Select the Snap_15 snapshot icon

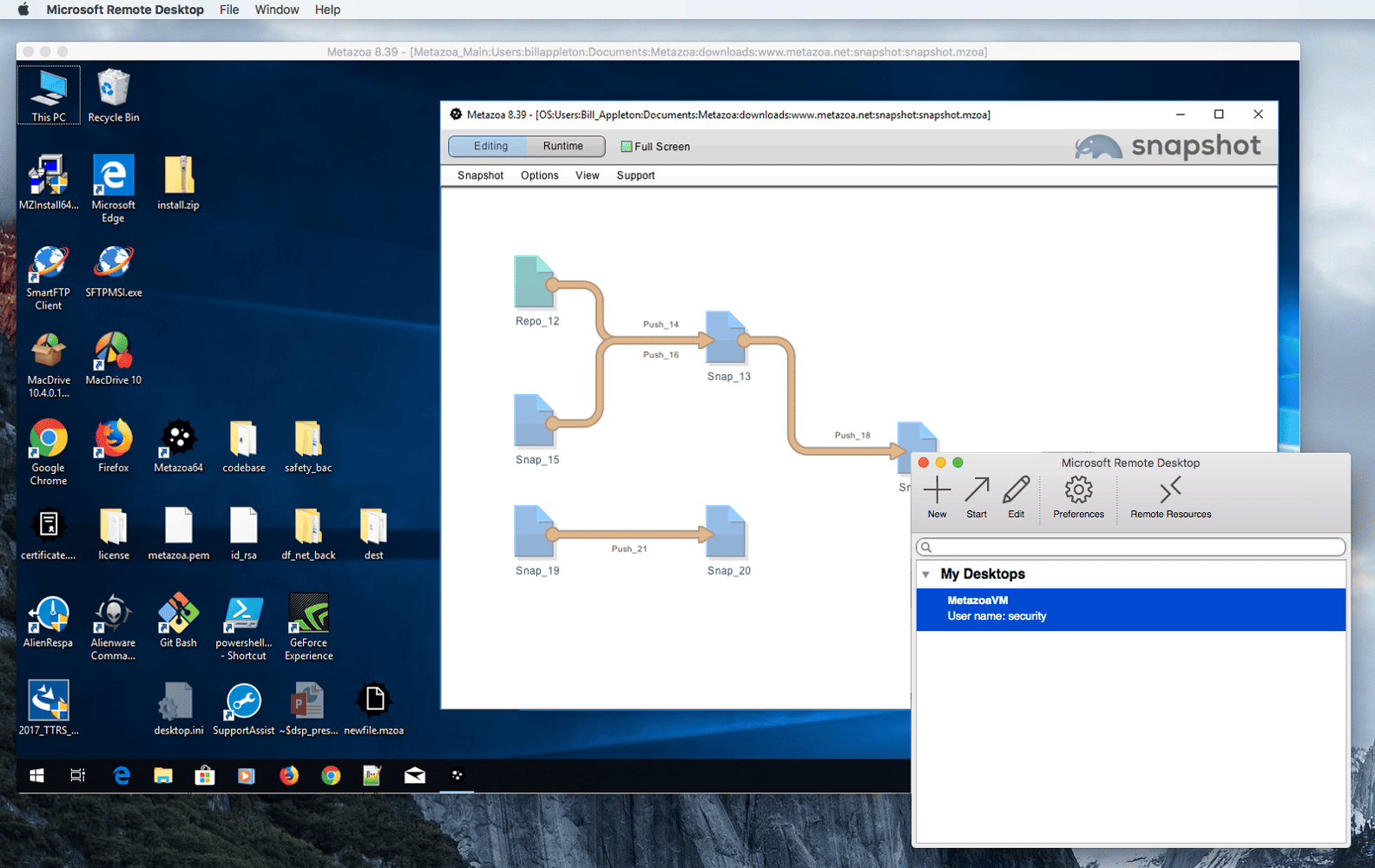[534, 421]
